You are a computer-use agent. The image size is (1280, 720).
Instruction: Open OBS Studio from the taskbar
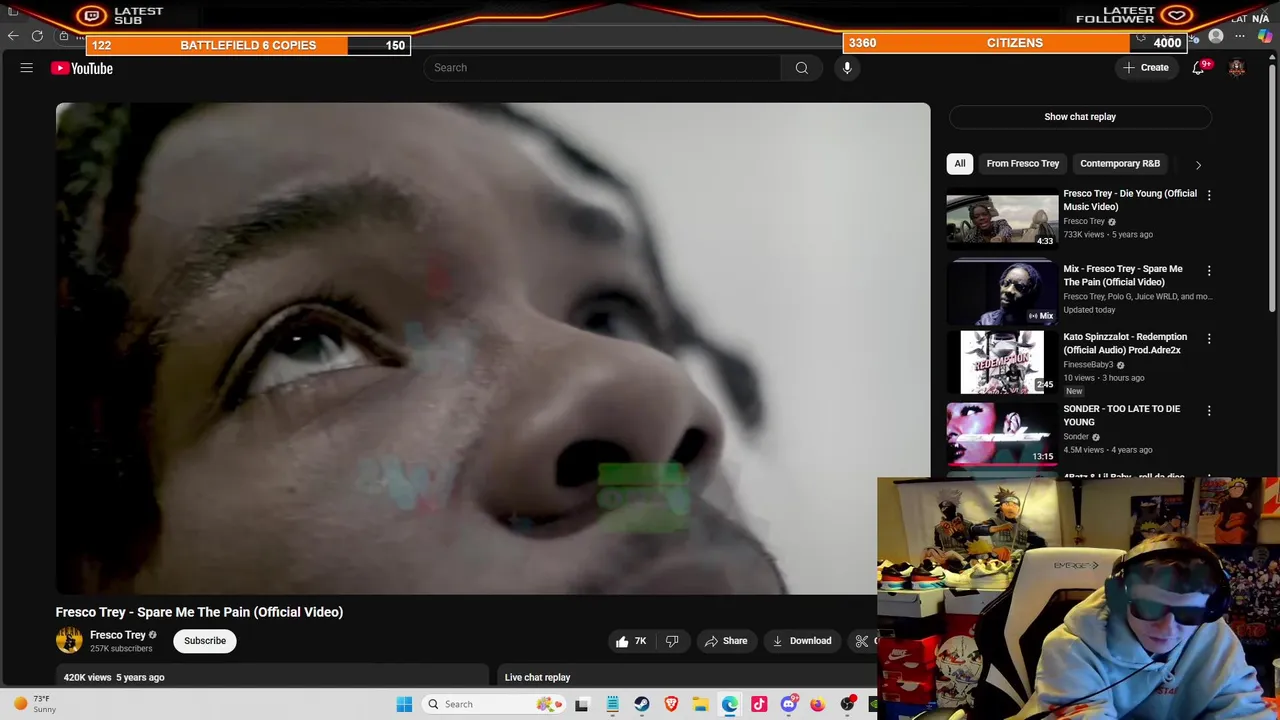click(848, 704)
